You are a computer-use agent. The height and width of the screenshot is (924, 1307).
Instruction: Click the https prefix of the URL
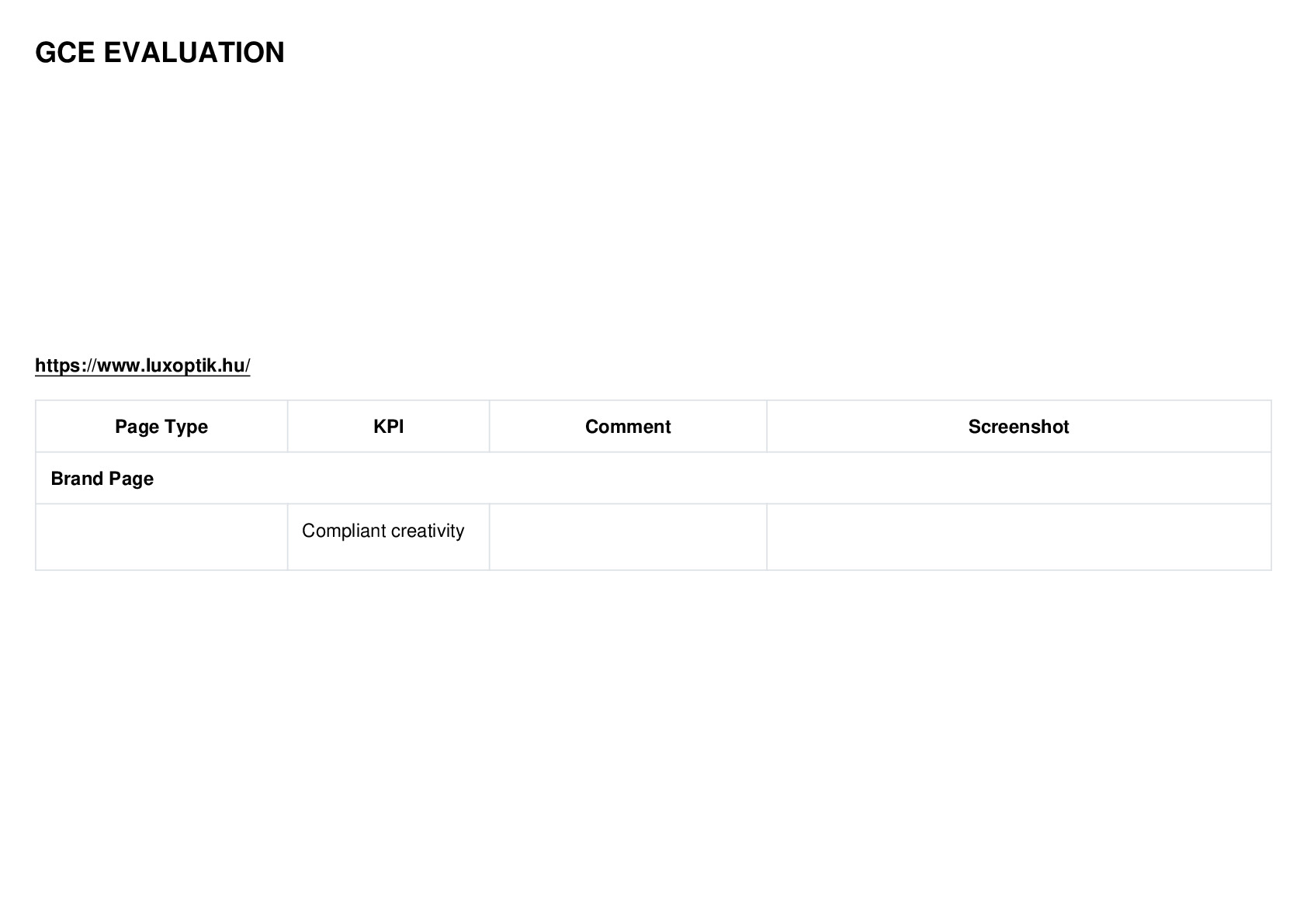[58, 365]
